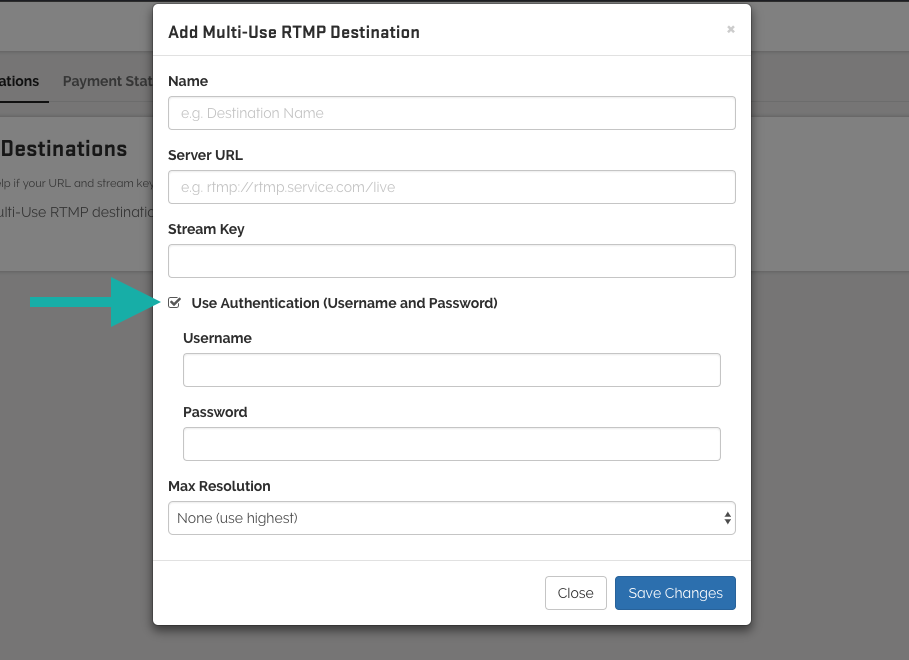Image resolution: width=909 pixels, height=660 pixels.
Task: Click the Username label
Action: pos(217,338)
